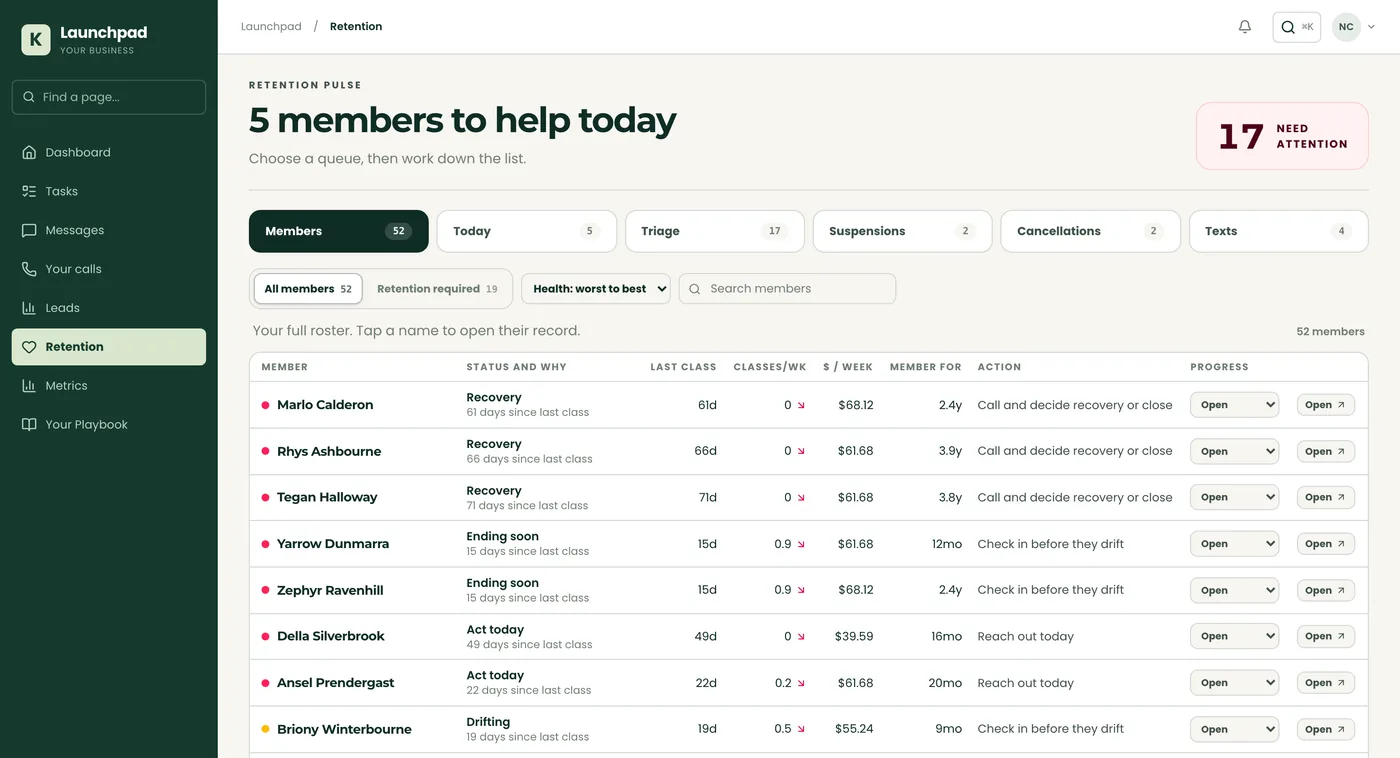Expand progress dropdown for Tegan Halloway
1400x758 pixels.
[x=1234, y=497]
